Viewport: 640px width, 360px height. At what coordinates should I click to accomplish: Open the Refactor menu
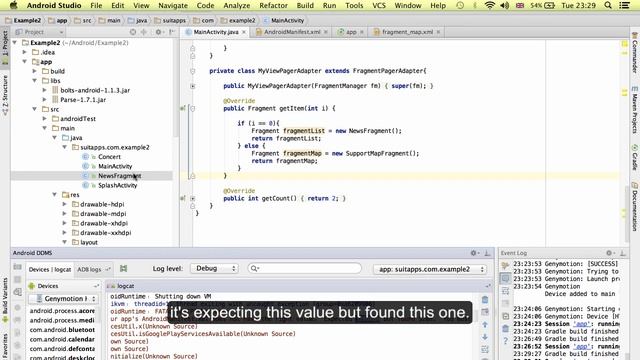pos(273,5)
